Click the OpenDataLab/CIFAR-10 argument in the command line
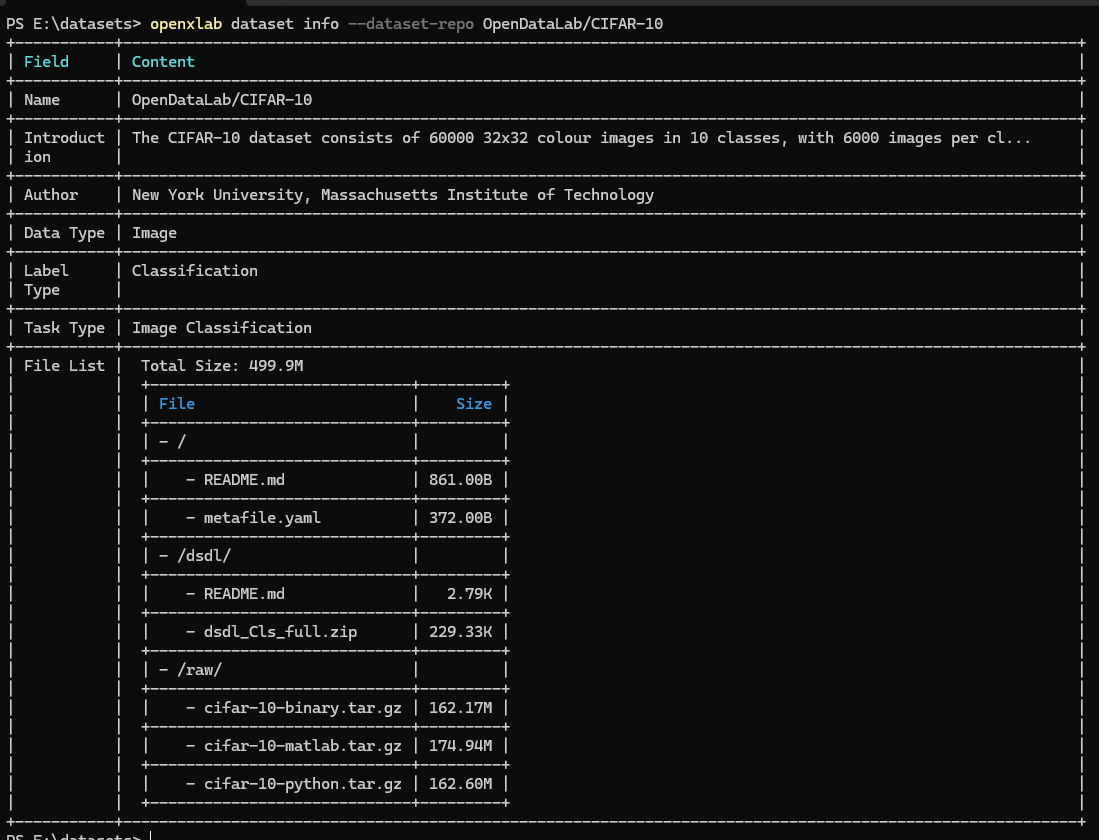Viewport: 1099px width, 840px height. pyautogui.click(x=572, y=24)
